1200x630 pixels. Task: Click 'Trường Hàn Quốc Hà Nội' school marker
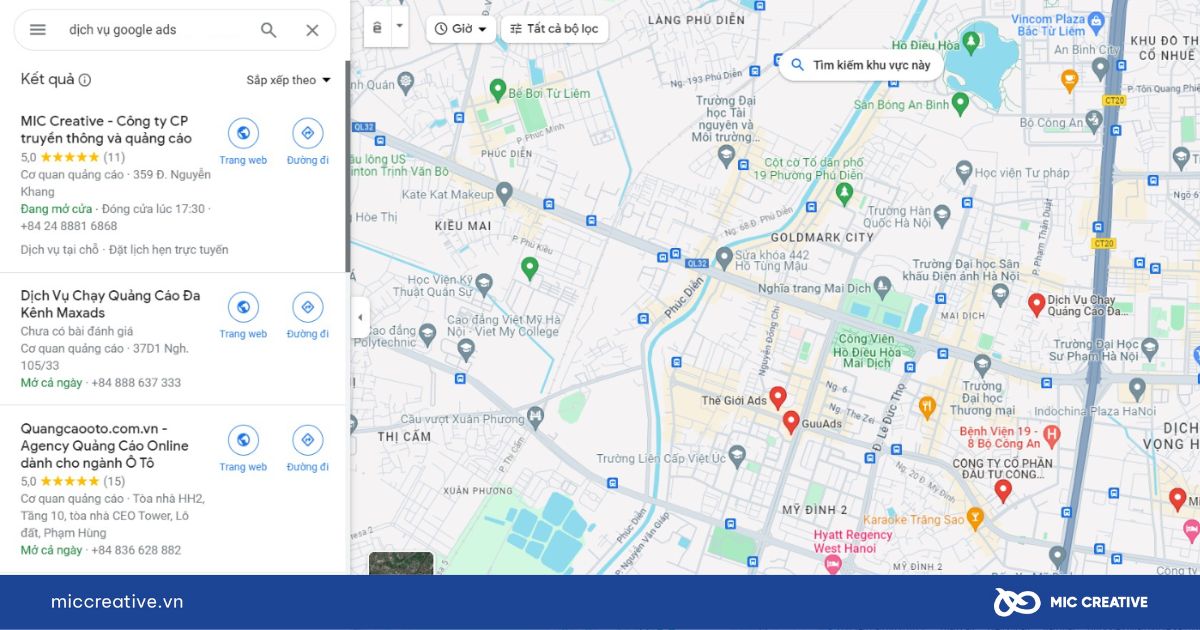pos(942,214)
